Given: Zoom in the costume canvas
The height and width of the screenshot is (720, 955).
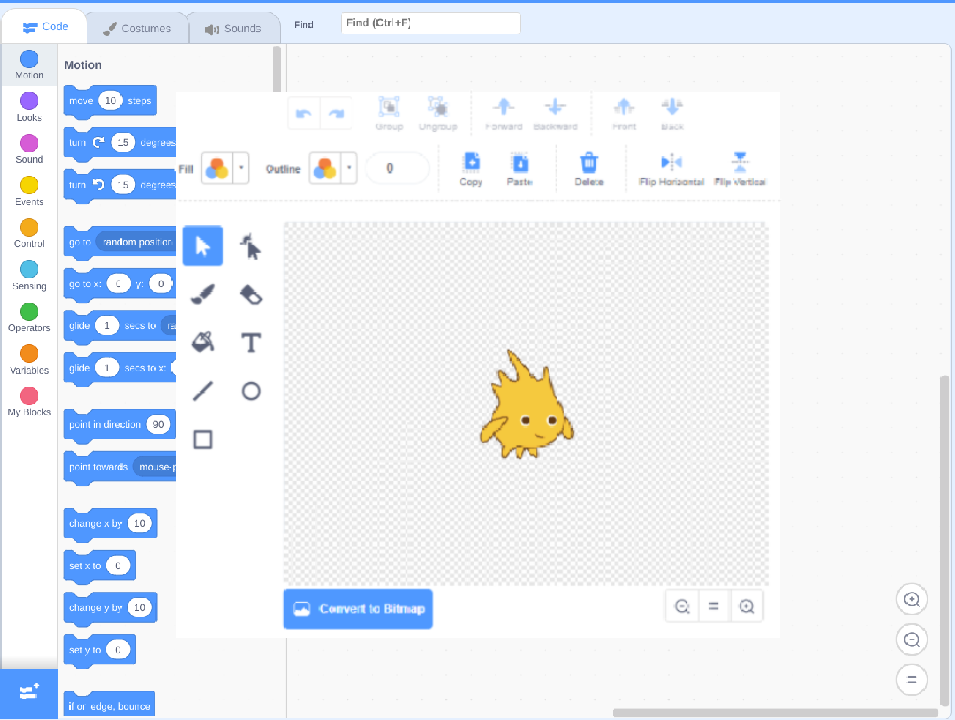Looking at the screenshot, I should 747,607.
